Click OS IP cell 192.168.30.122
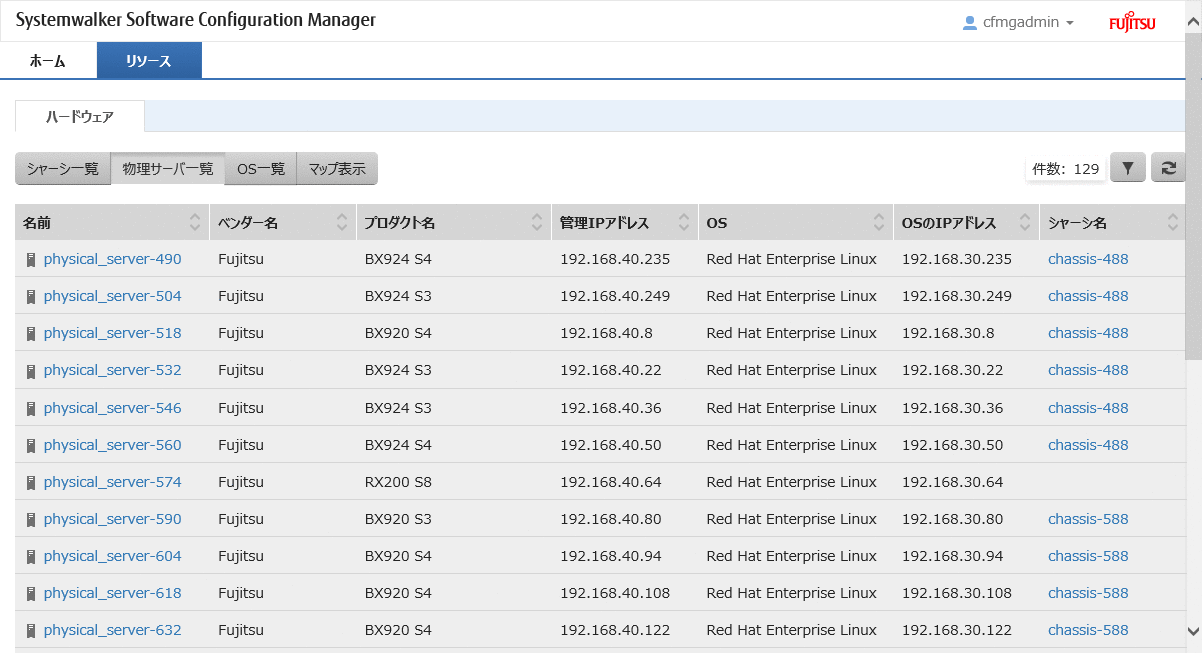 tap(957, 630)
